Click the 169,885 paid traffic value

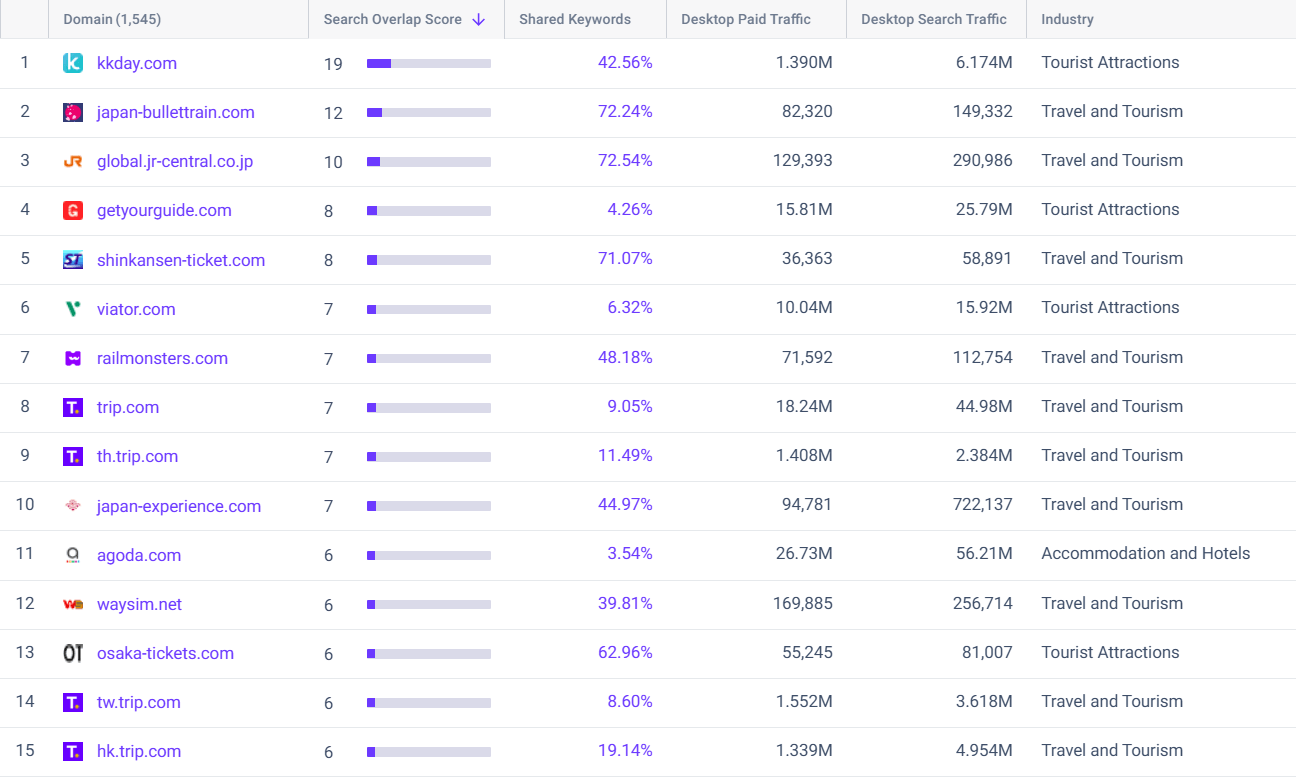tap(803, 603)
